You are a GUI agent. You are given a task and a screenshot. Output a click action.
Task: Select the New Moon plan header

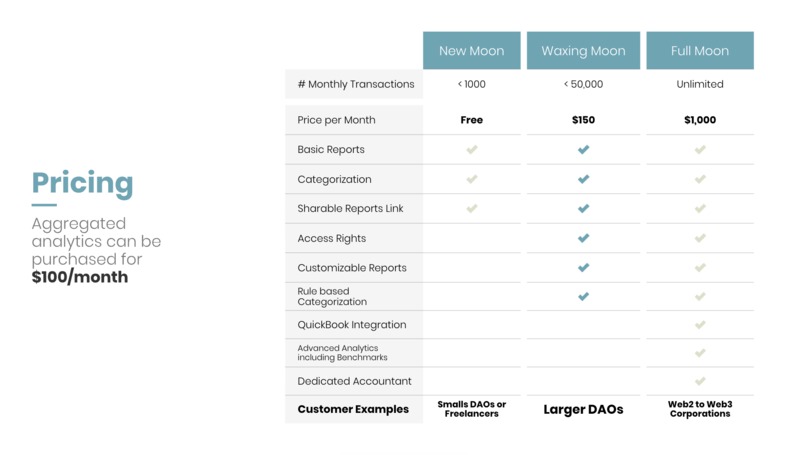point(471,50)
